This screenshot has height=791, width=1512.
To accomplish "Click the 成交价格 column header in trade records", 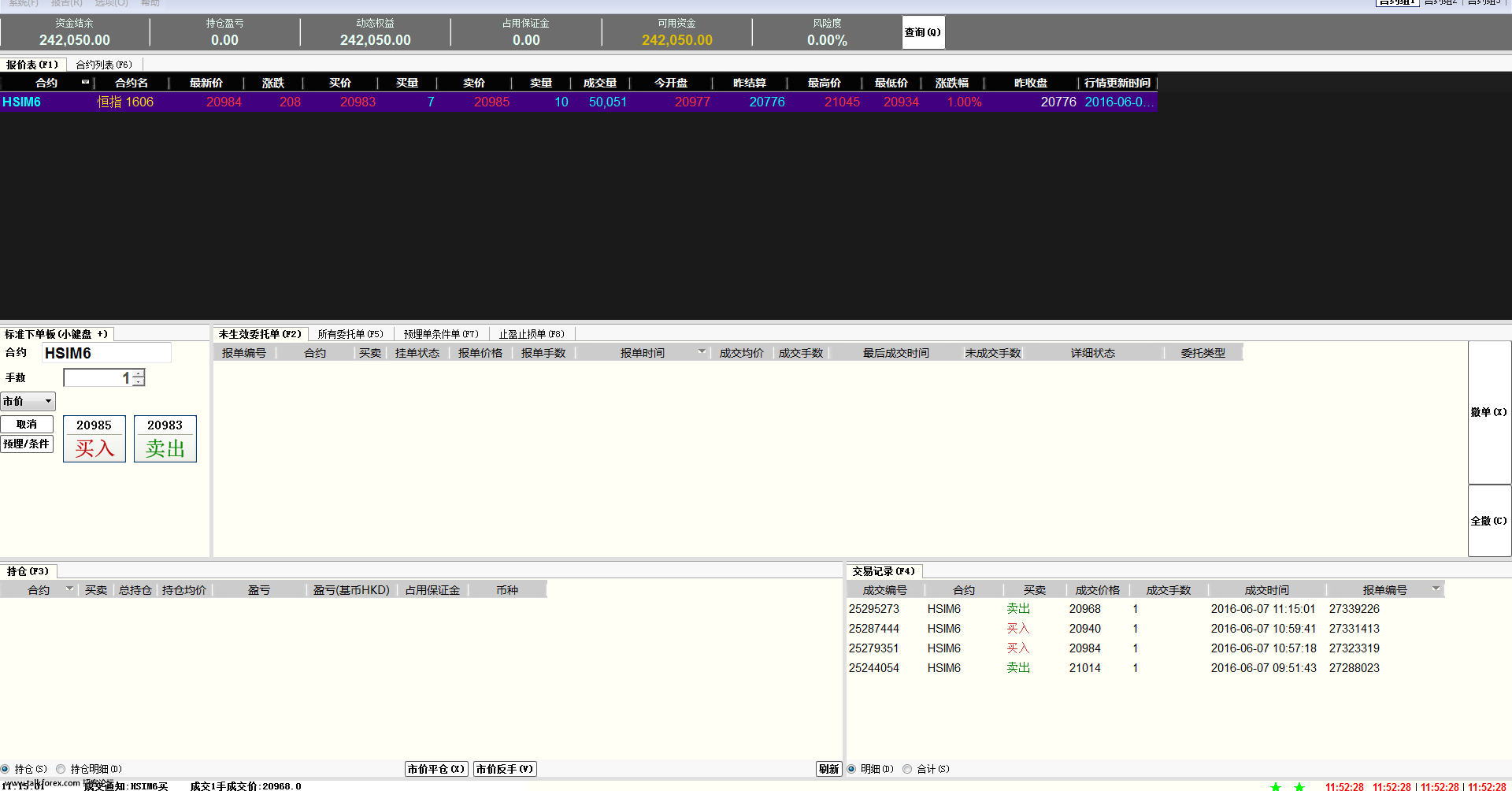I will (x=1098, y=590).
